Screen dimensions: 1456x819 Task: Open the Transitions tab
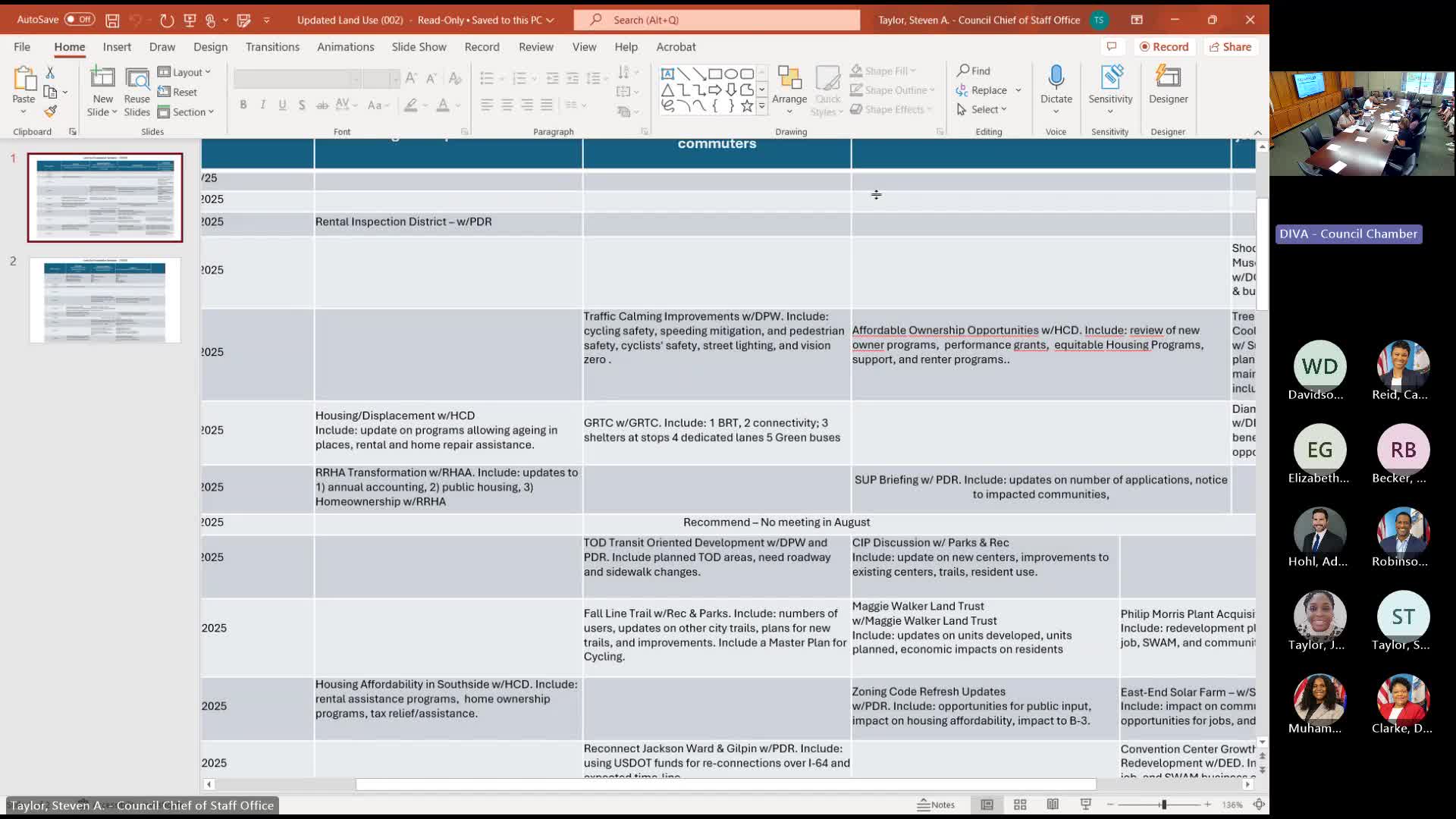point(272,47)
